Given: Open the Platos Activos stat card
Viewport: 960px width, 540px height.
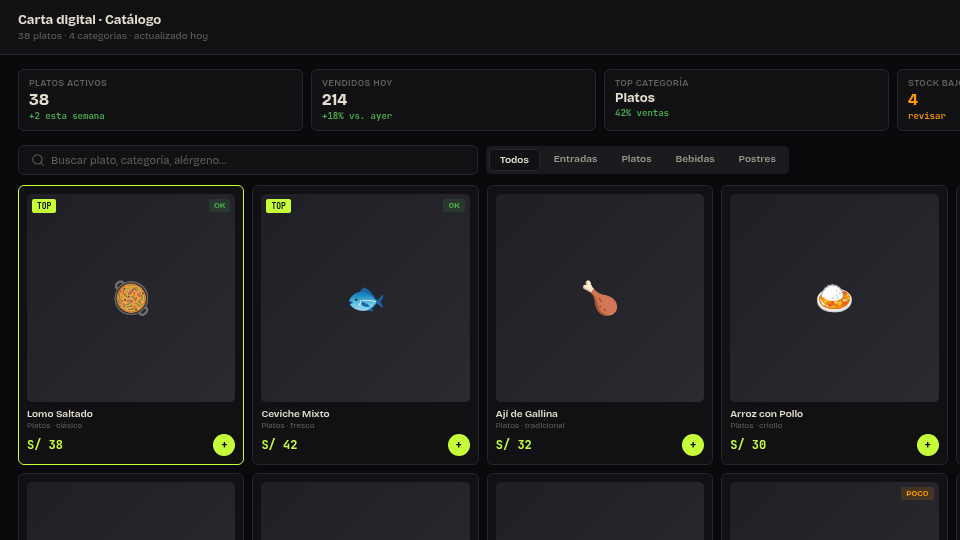Looking at the screenshot, I should pyautogui.click(x=160, y=100).
